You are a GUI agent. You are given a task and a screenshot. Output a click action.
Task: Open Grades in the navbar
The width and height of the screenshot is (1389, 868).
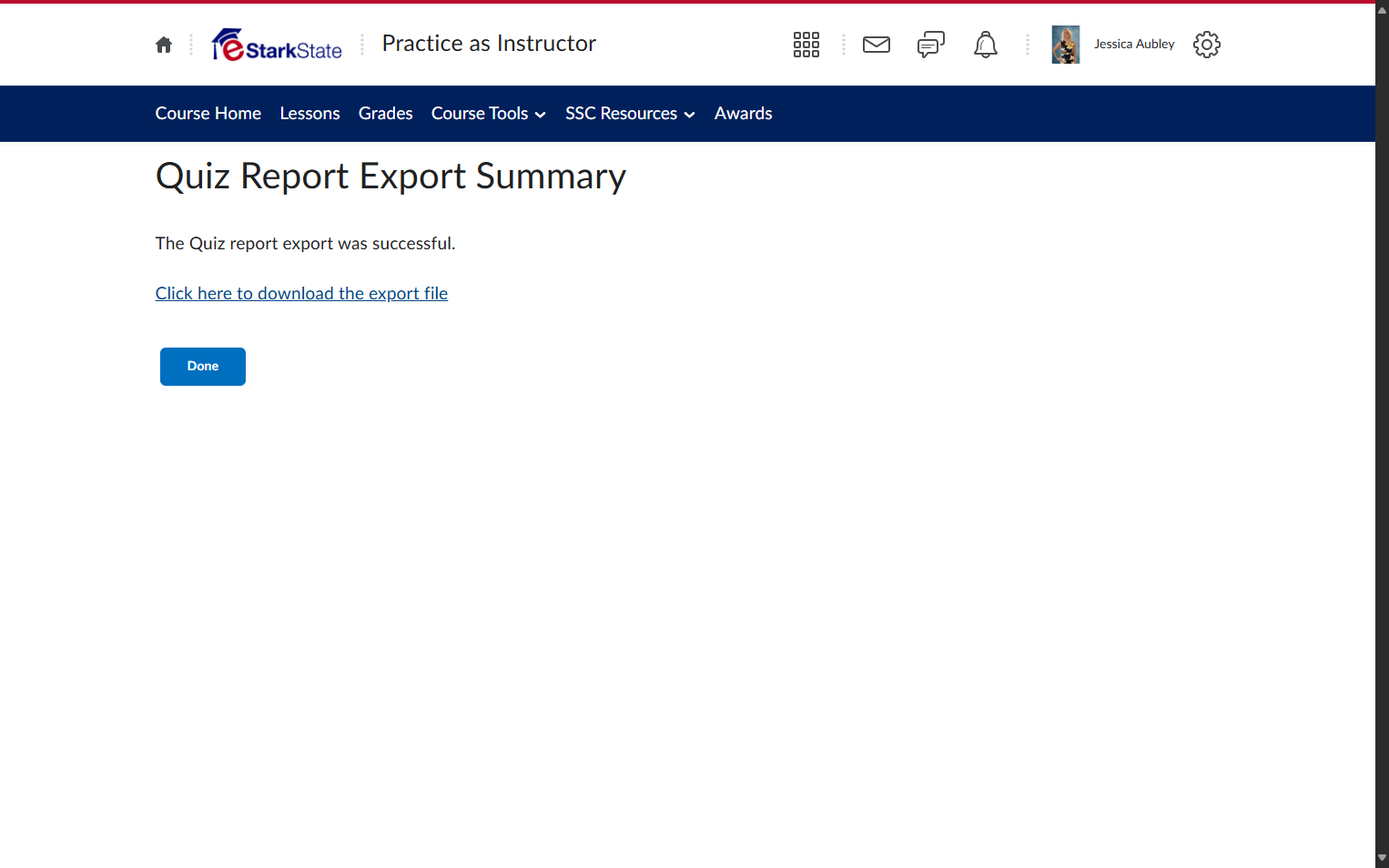(x=386, y=114)
